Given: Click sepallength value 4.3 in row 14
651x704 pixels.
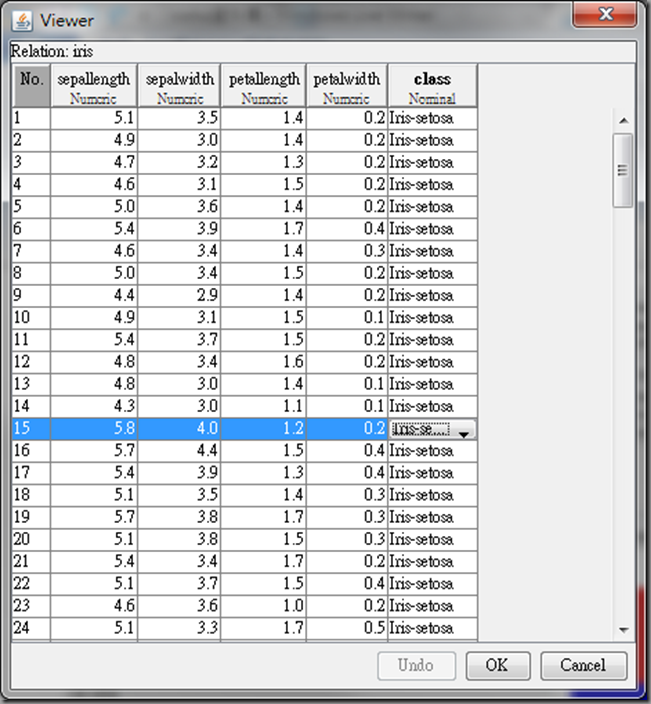Looking at the screenshot, I should point(94,406).
